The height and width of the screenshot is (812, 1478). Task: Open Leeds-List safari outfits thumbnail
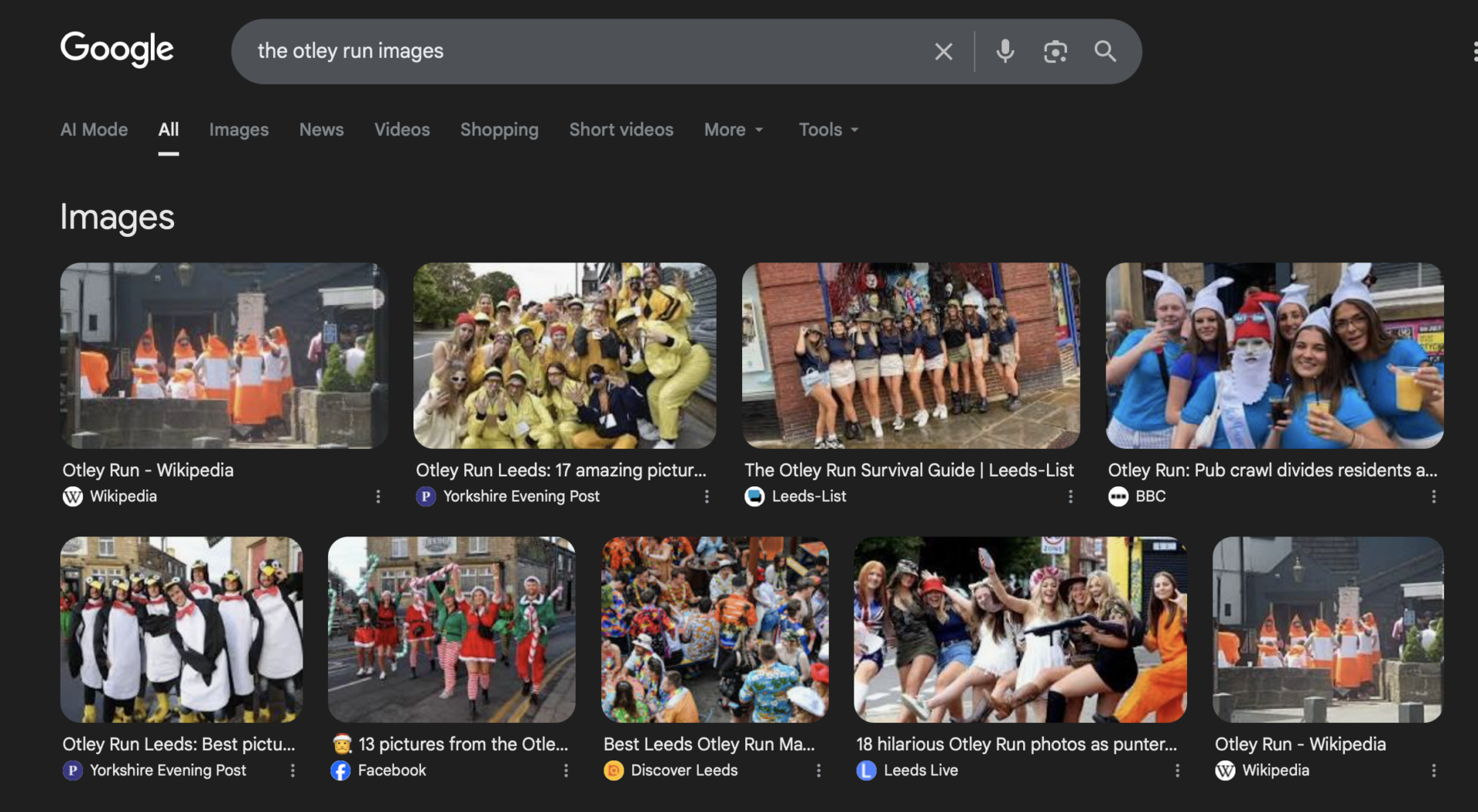pyautogui.click(x=911, y=356)
